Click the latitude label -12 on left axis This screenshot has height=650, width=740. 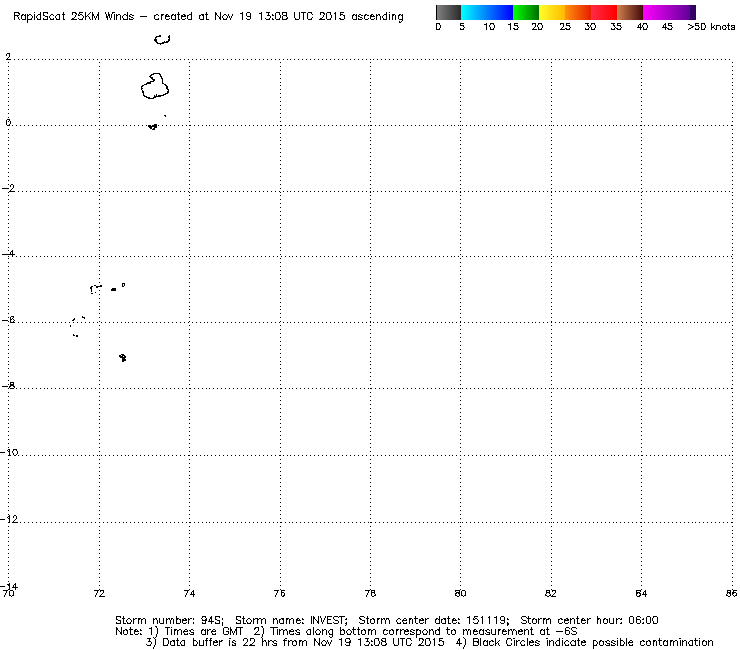(x=9, y=519)
